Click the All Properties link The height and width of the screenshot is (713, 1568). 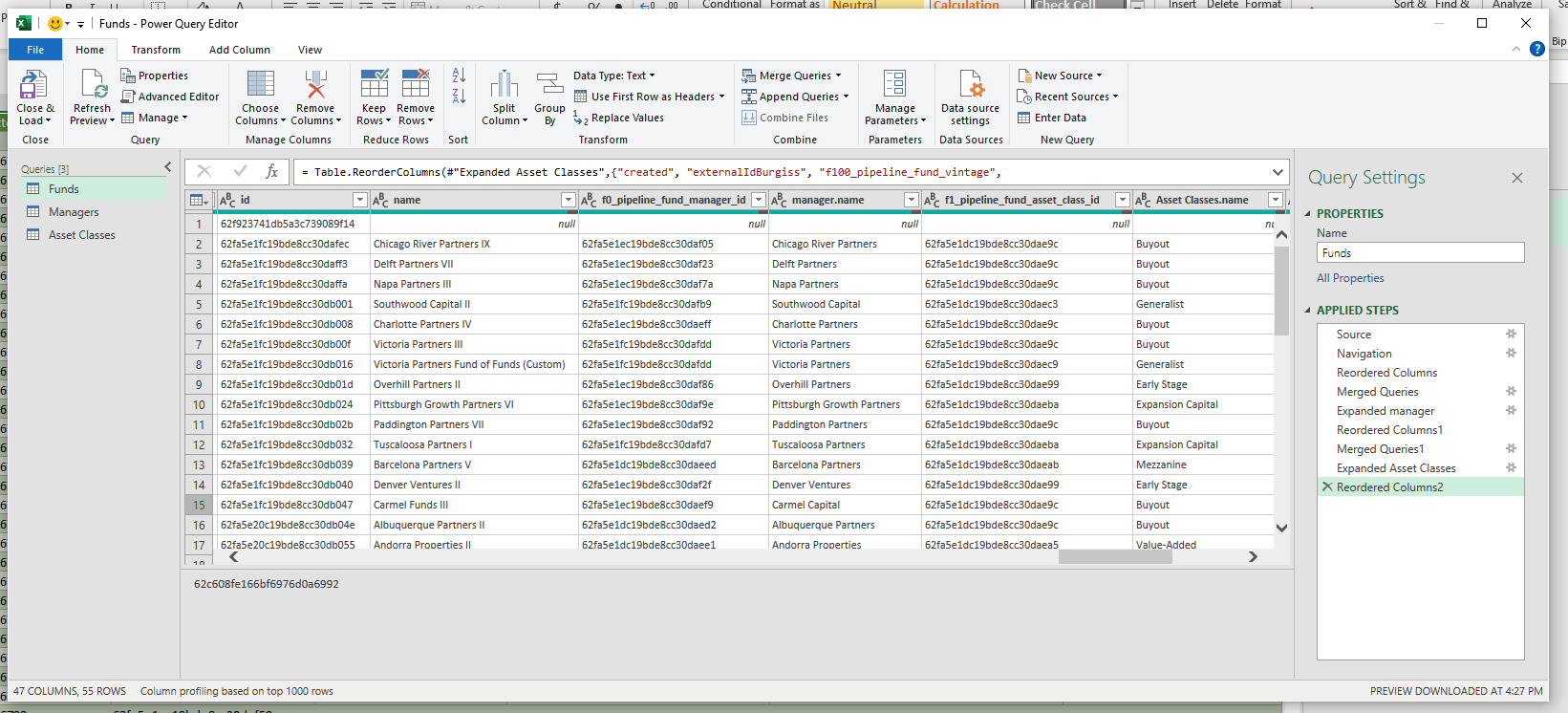click(x=1350, y=278)
